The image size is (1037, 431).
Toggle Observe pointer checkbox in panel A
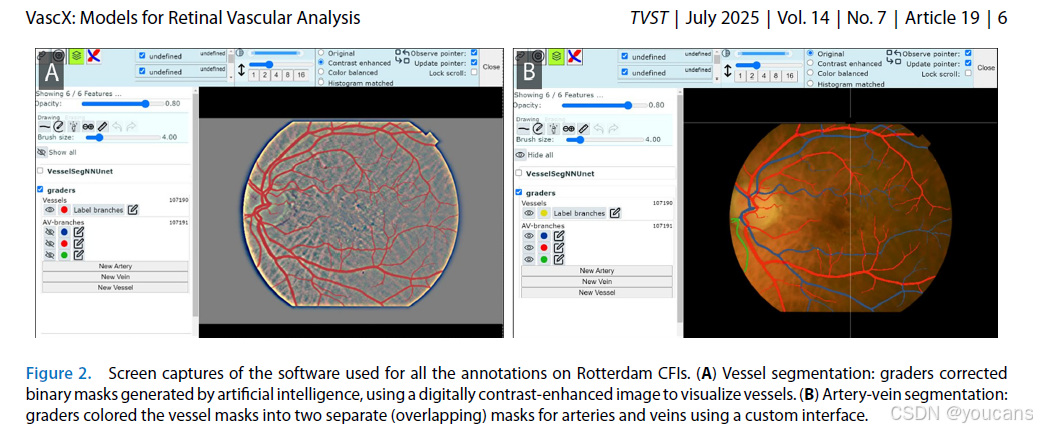[x=474, y=53]
